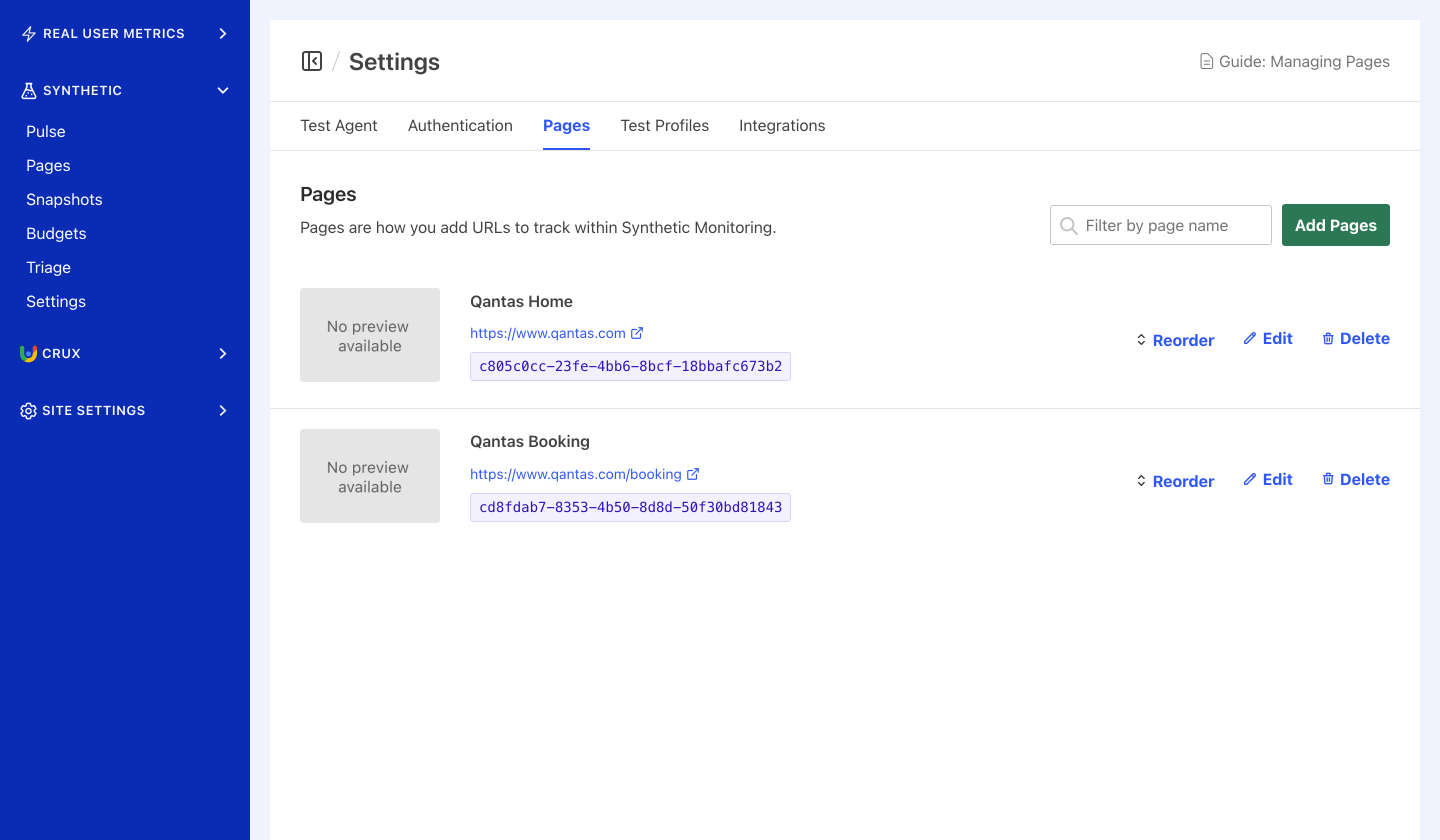Open the https://www.qantas.com link
Screen dimensions: 1440x840
coord(547,333)
